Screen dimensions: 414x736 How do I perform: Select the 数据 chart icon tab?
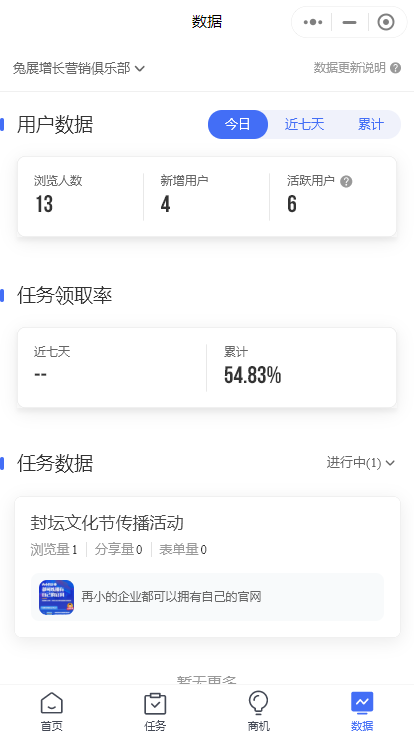pos(362,712)
